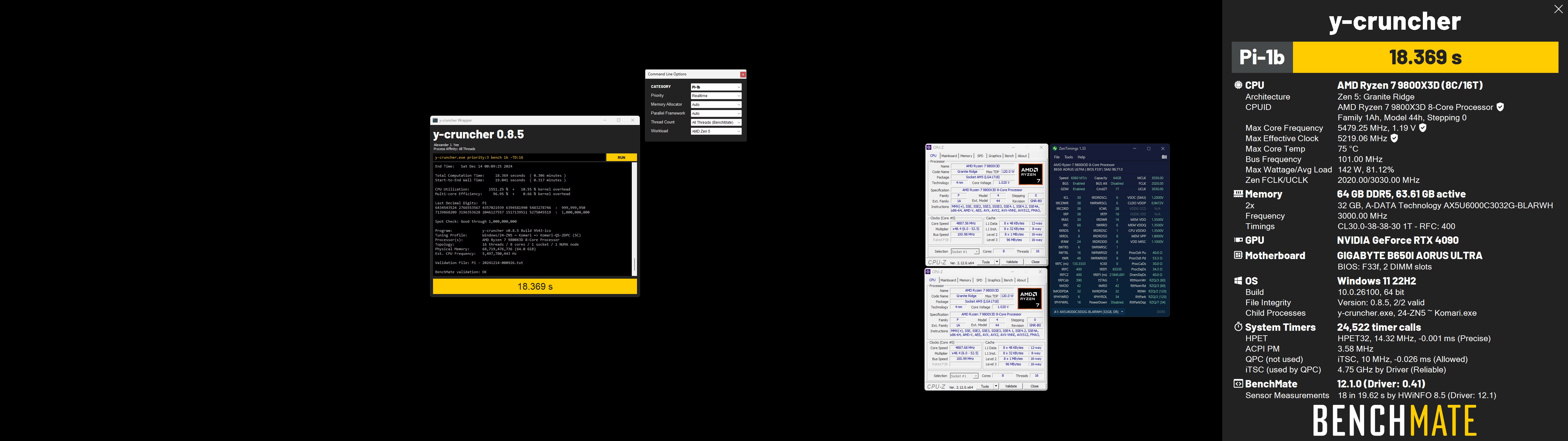Click the AMD Ryzen 7 logo in upper CPU-Z

coord(1031,174)
